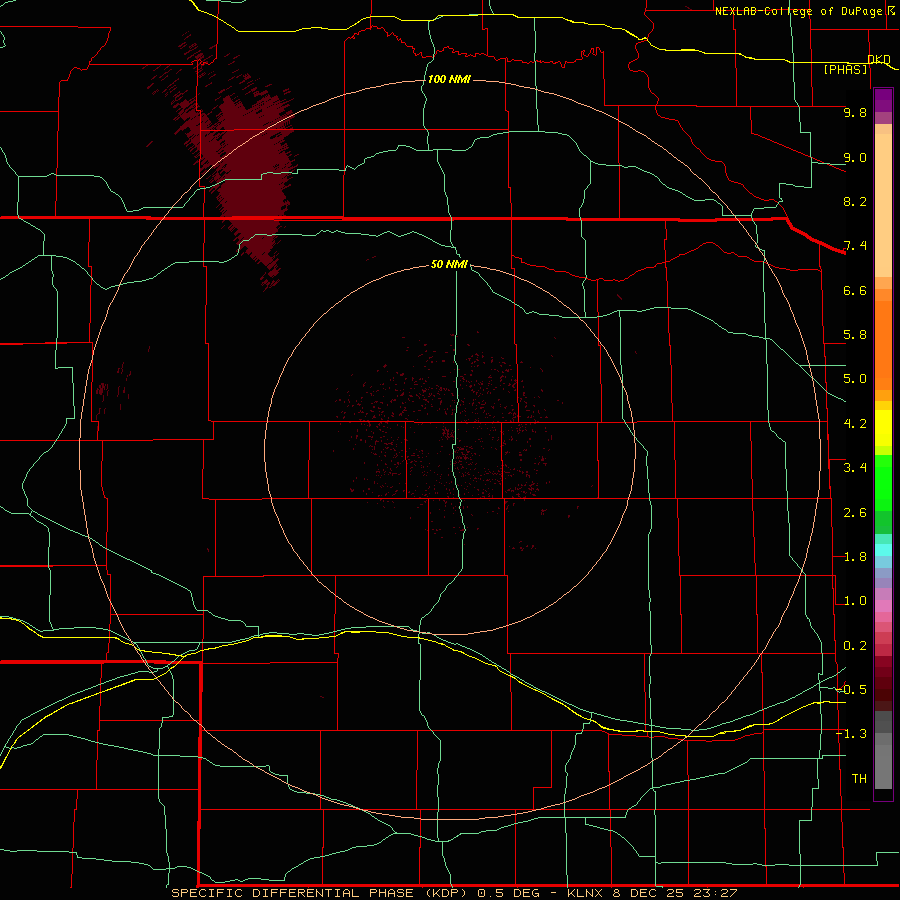
Task: Click the -1.3 scale value
Action: point(852,734)
